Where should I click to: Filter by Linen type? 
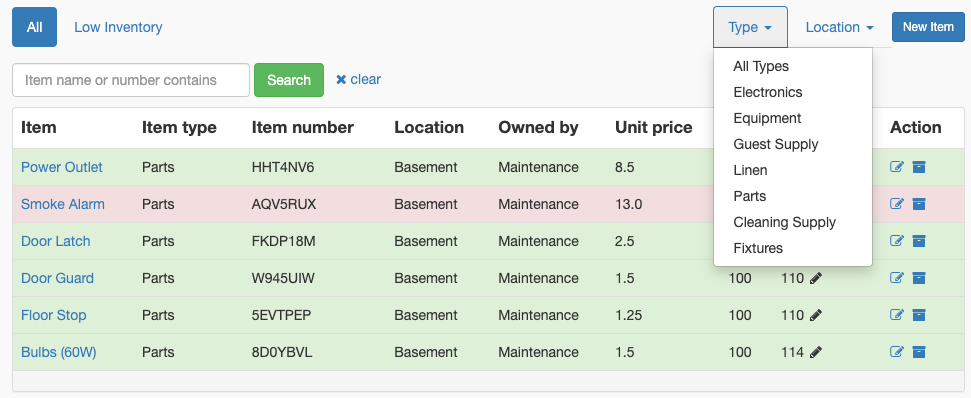[751, 170]
